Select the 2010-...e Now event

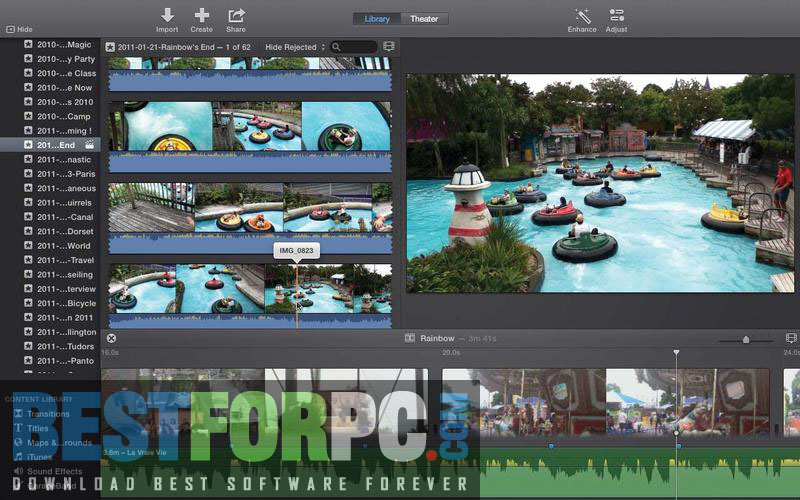coord(64,87)
